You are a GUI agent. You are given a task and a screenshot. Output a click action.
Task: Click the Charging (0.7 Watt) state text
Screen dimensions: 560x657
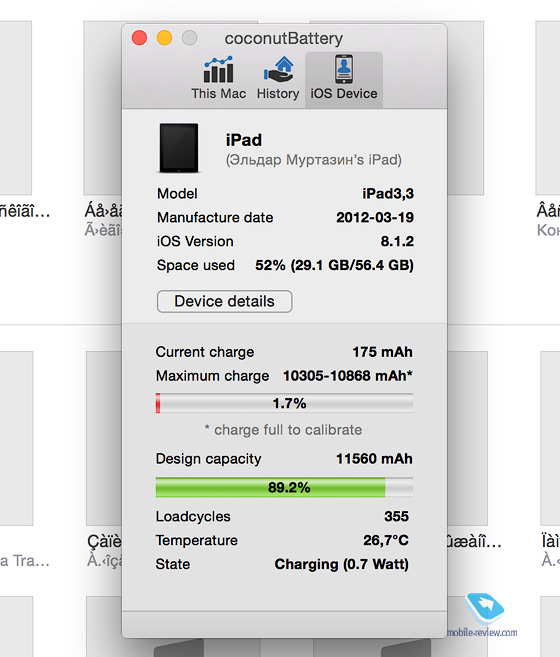click(342, 564)
